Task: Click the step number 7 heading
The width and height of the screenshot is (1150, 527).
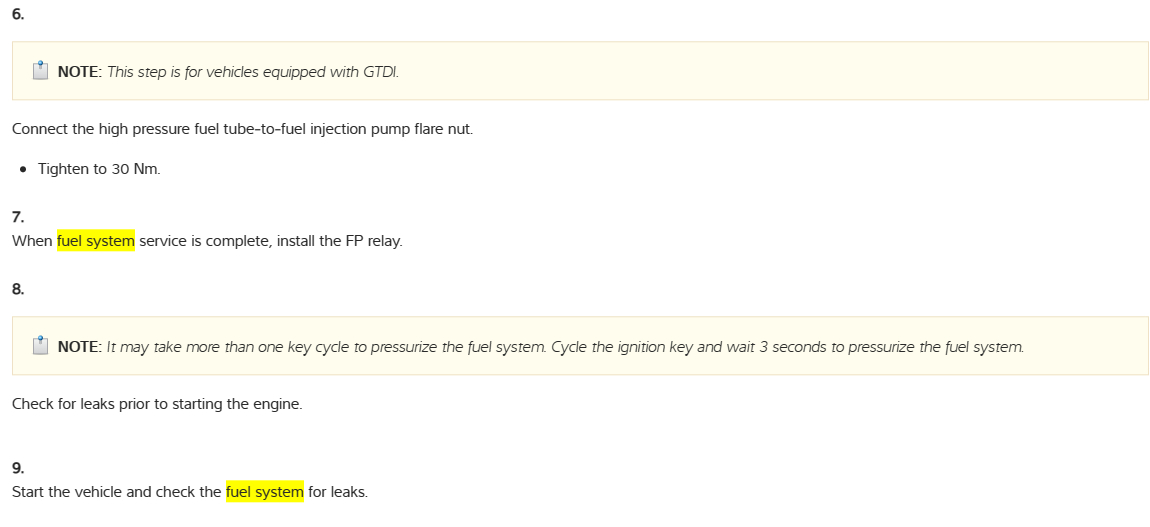Action: click(x=17, y=217)
